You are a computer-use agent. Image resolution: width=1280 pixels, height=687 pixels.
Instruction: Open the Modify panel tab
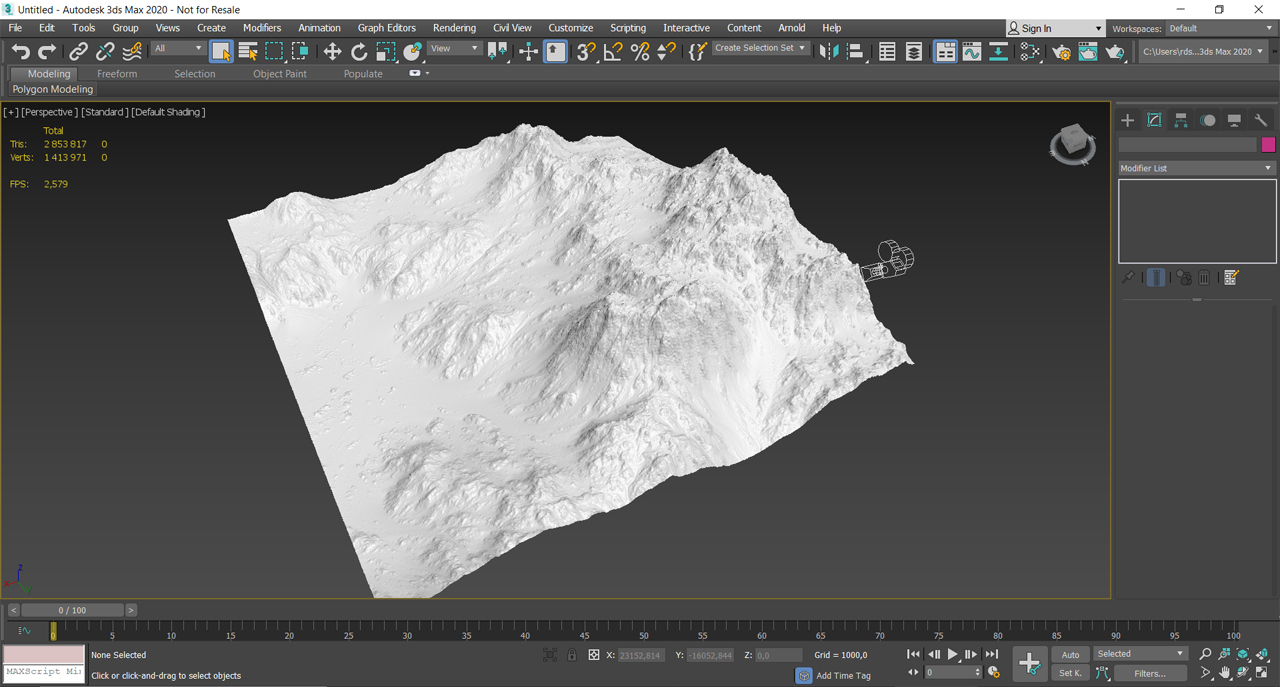(1154, 120)
